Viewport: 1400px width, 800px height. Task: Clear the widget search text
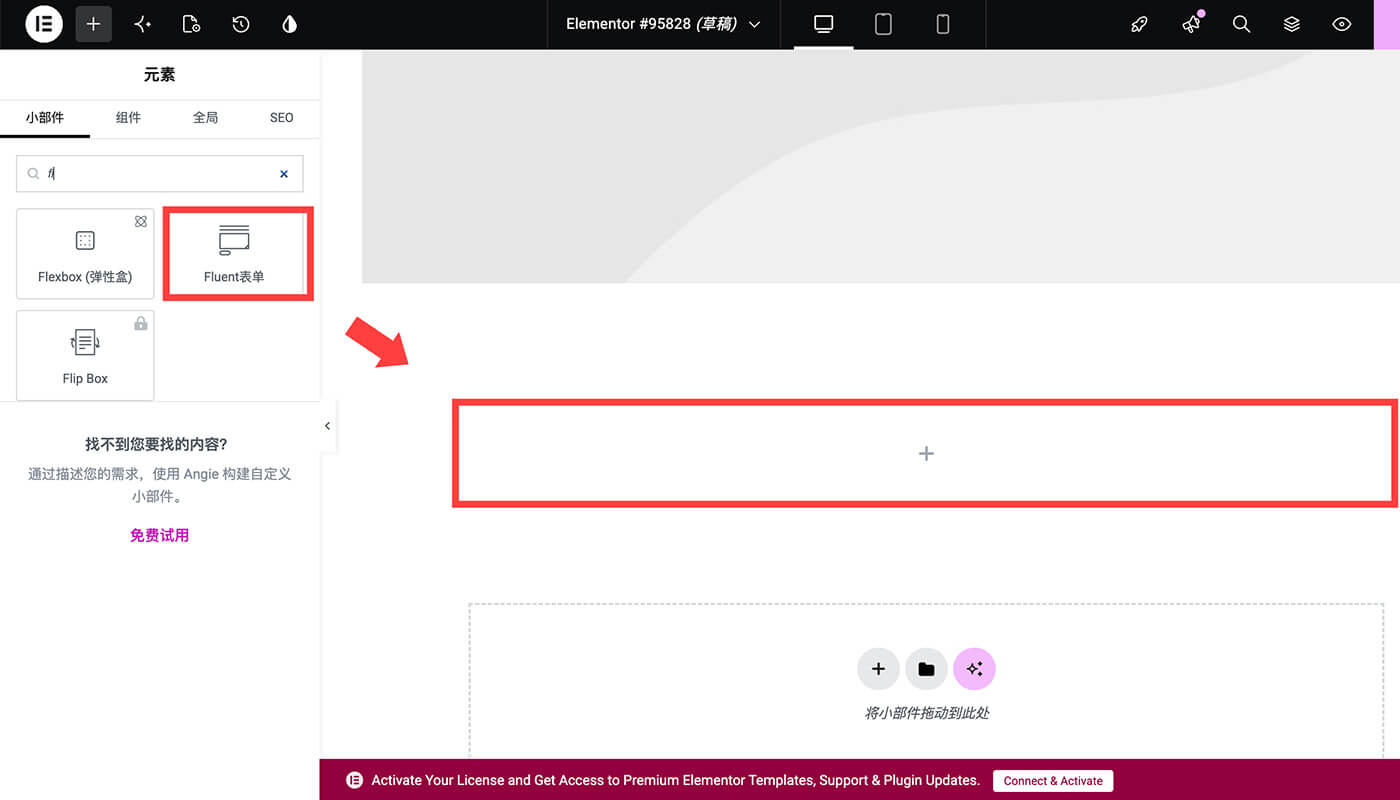coord(284,174)
